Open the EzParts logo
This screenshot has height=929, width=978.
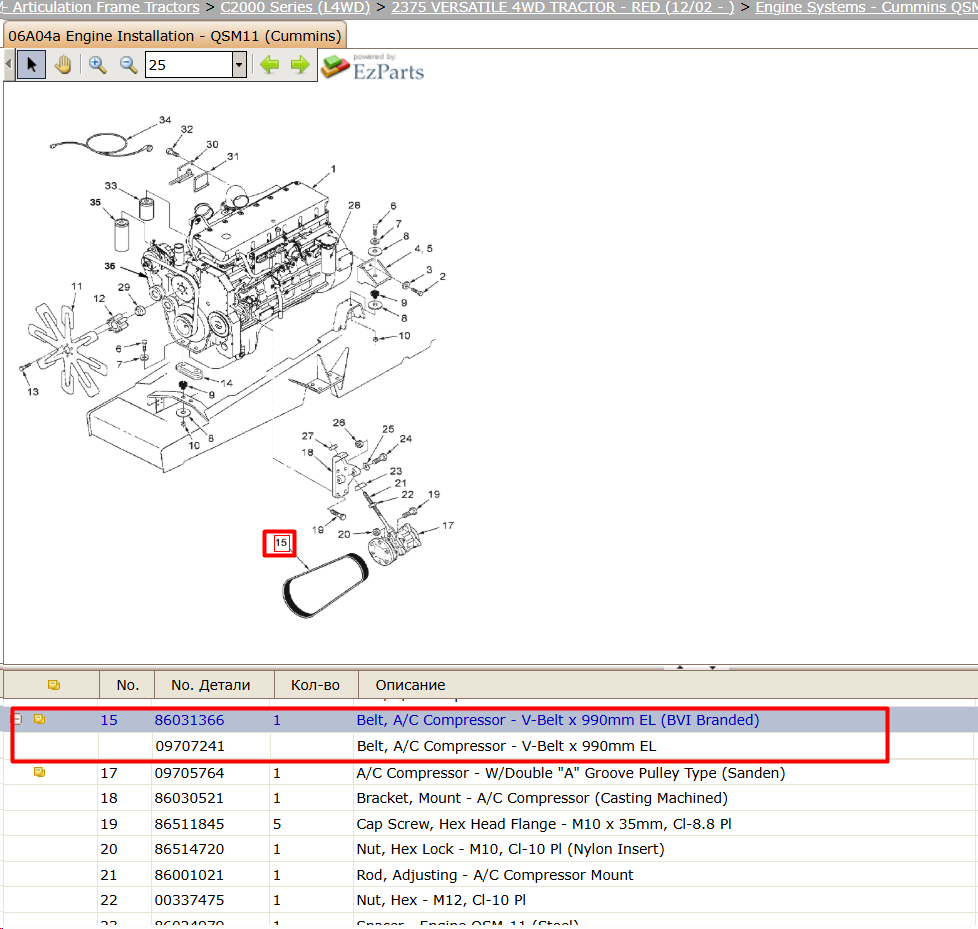coord(373,67)
